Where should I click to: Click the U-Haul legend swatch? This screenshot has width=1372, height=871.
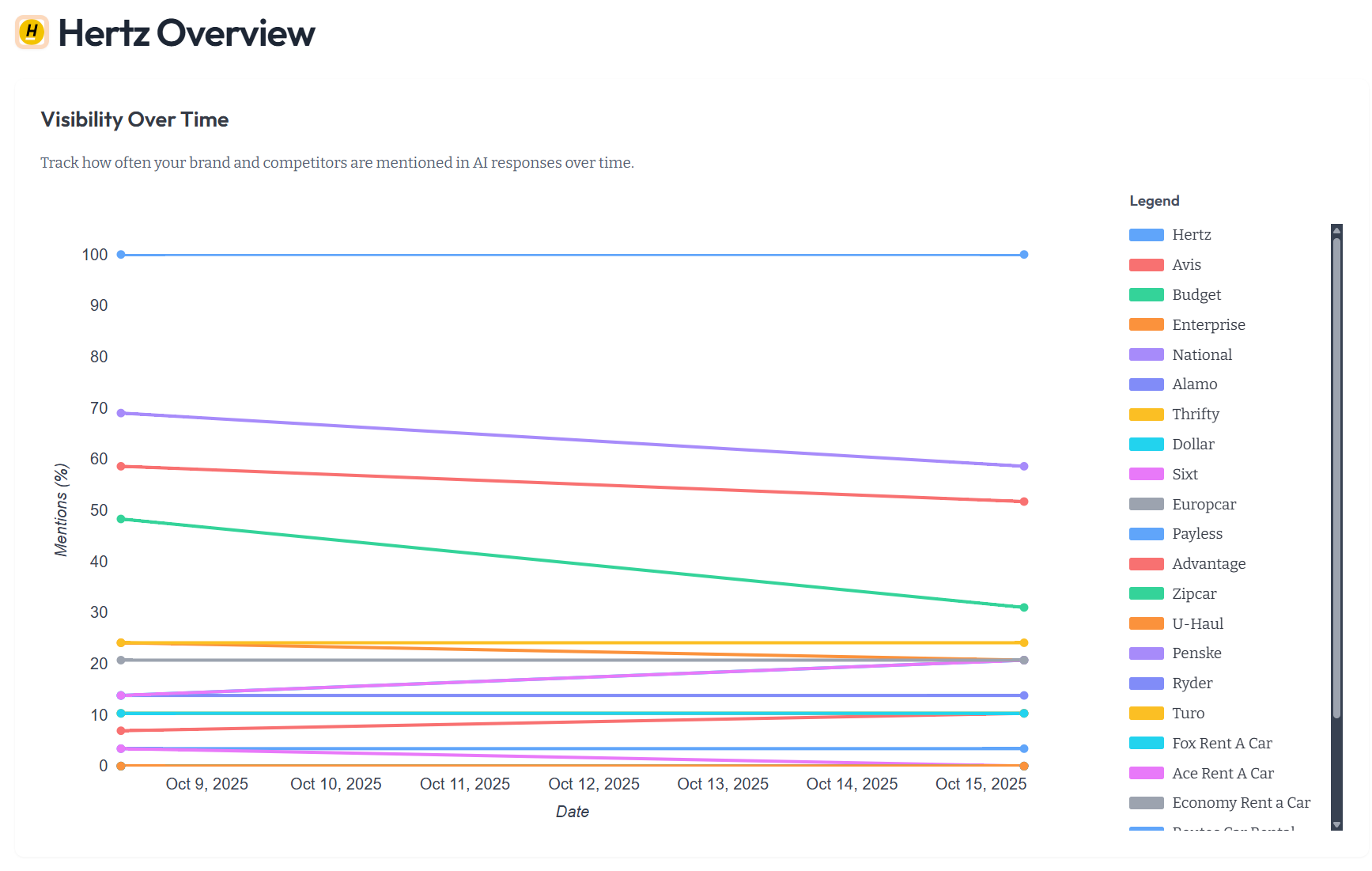(x=1146, y=624)
